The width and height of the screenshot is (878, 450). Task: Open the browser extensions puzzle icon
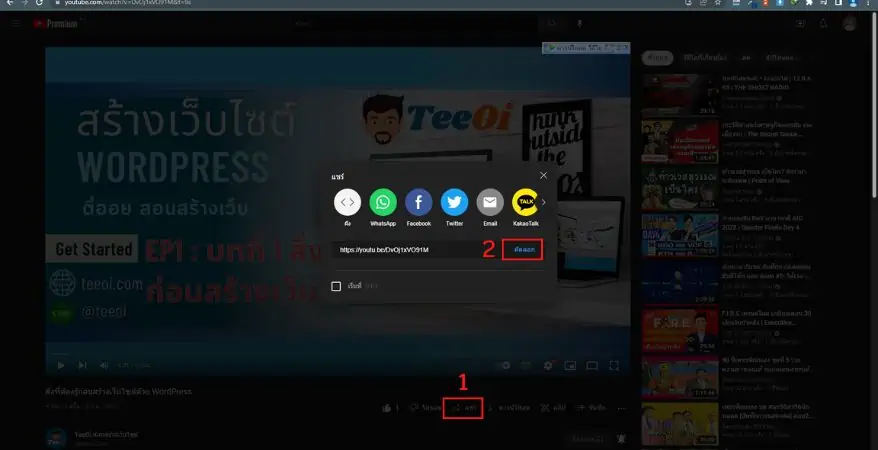coord(809,3)
